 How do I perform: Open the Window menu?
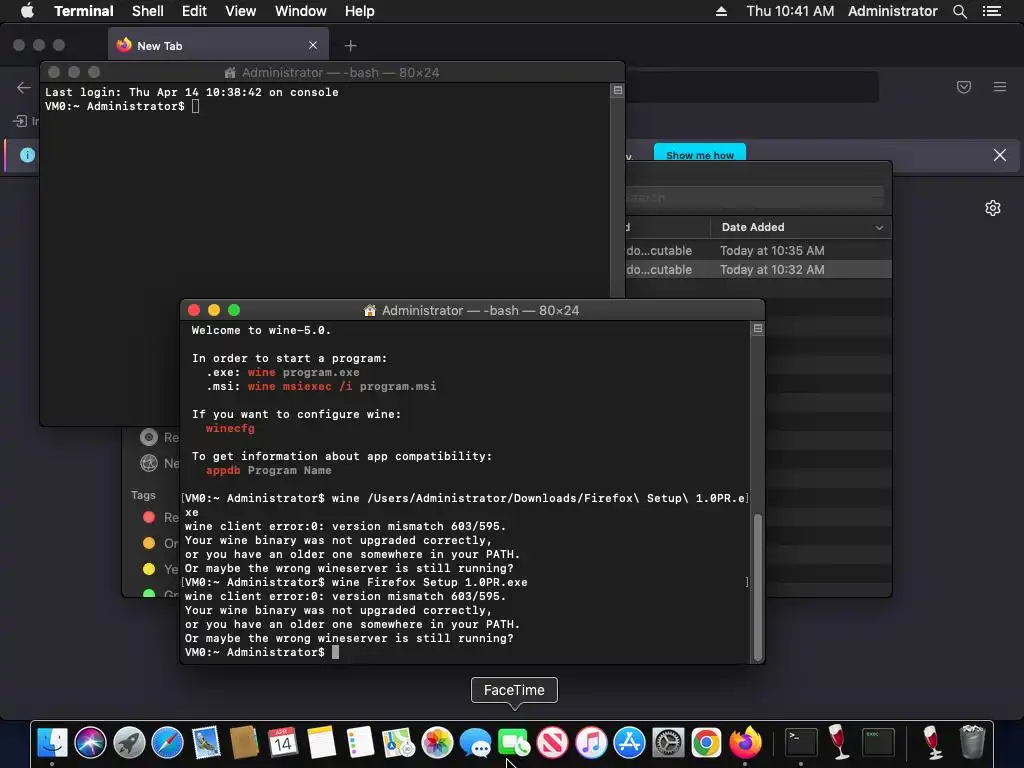point(300,11)
